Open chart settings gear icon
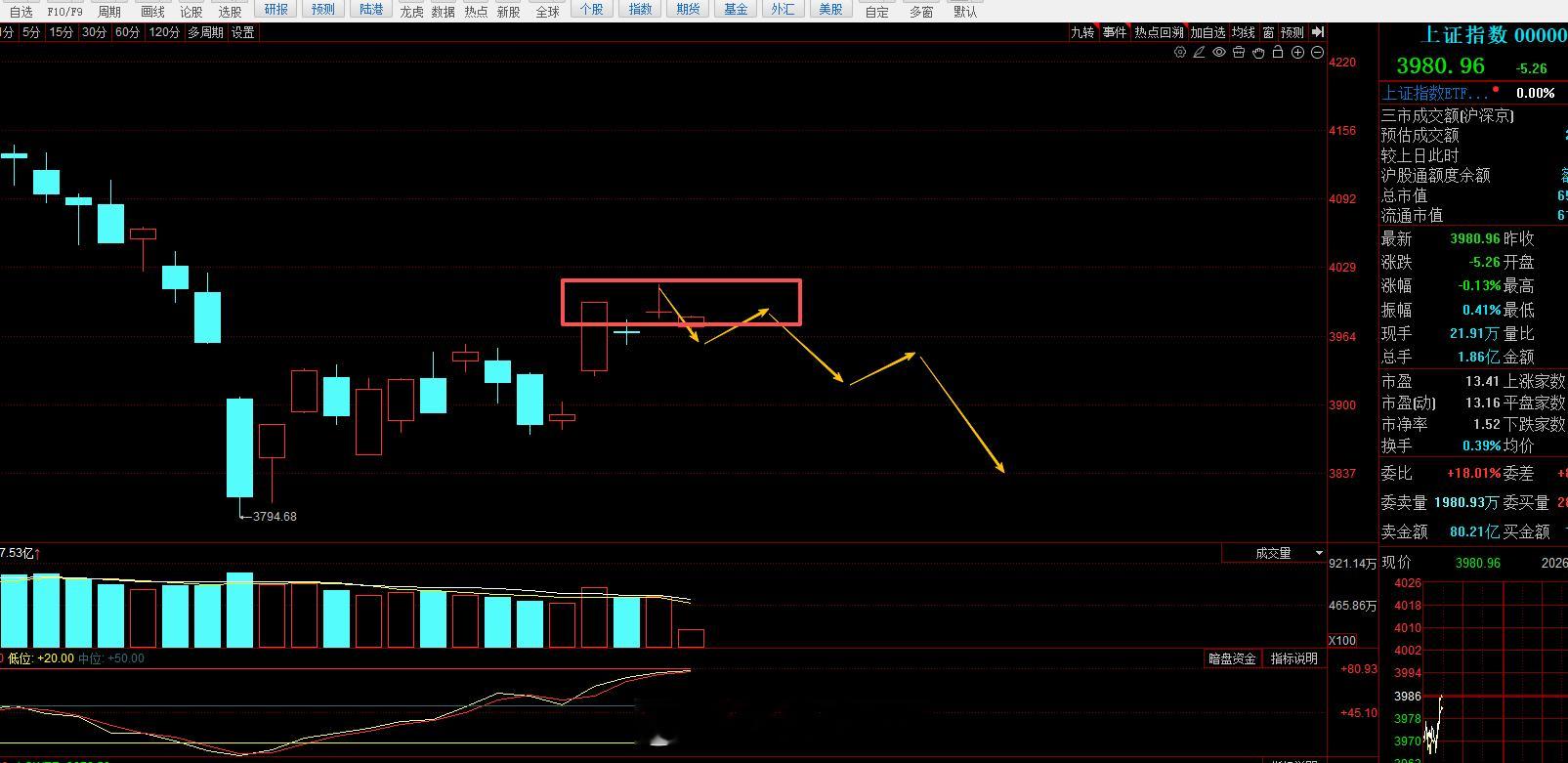1568x763 pixels. pyautogui.click(x=1180, y=53)
